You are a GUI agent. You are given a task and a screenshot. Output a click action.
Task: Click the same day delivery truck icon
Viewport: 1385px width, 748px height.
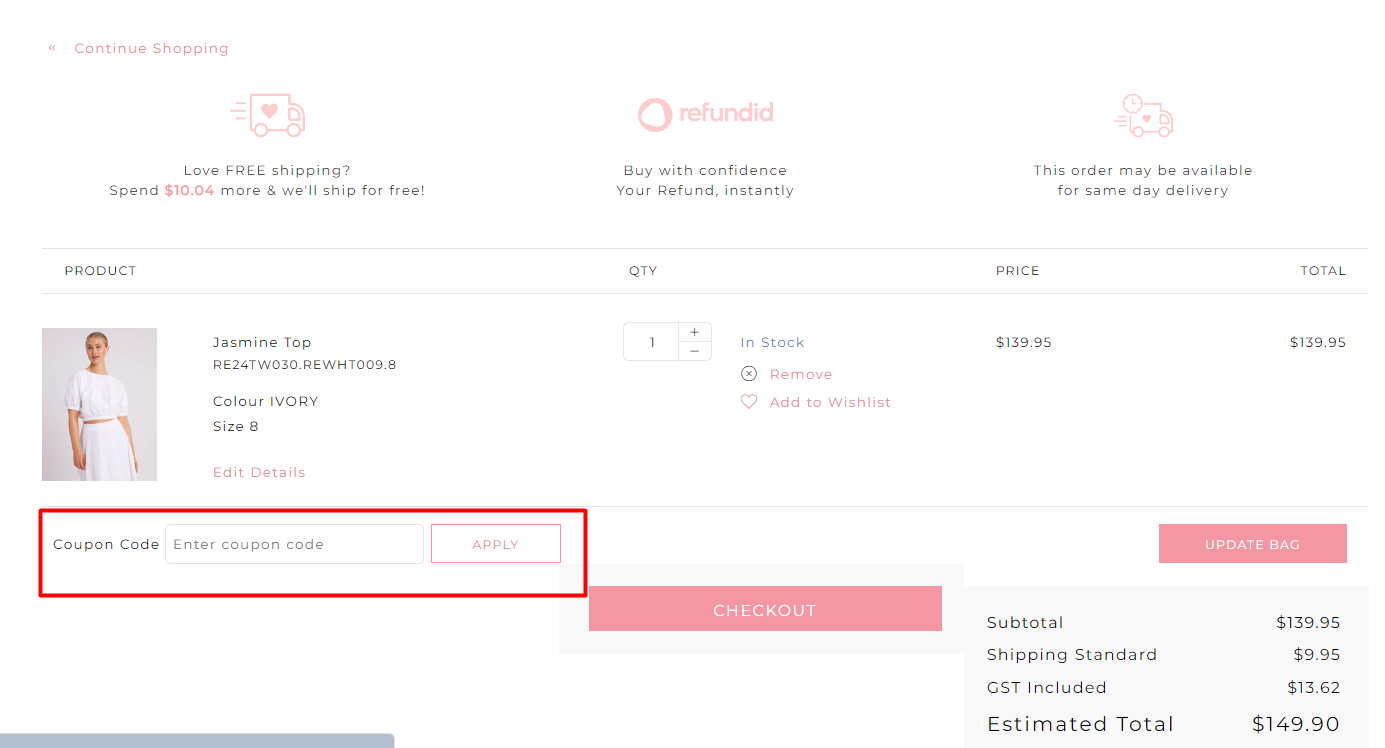click(1143, 115)
